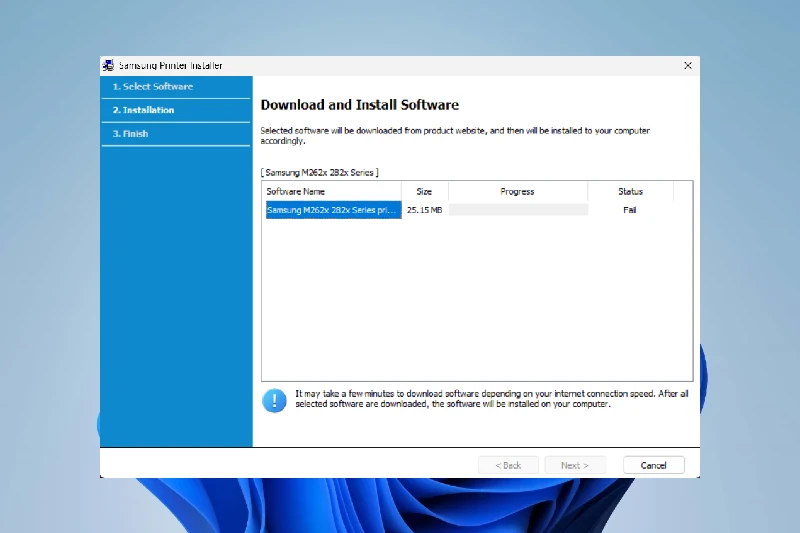Click the Status column header
800x533 pixels.
[x=630, y=191]
